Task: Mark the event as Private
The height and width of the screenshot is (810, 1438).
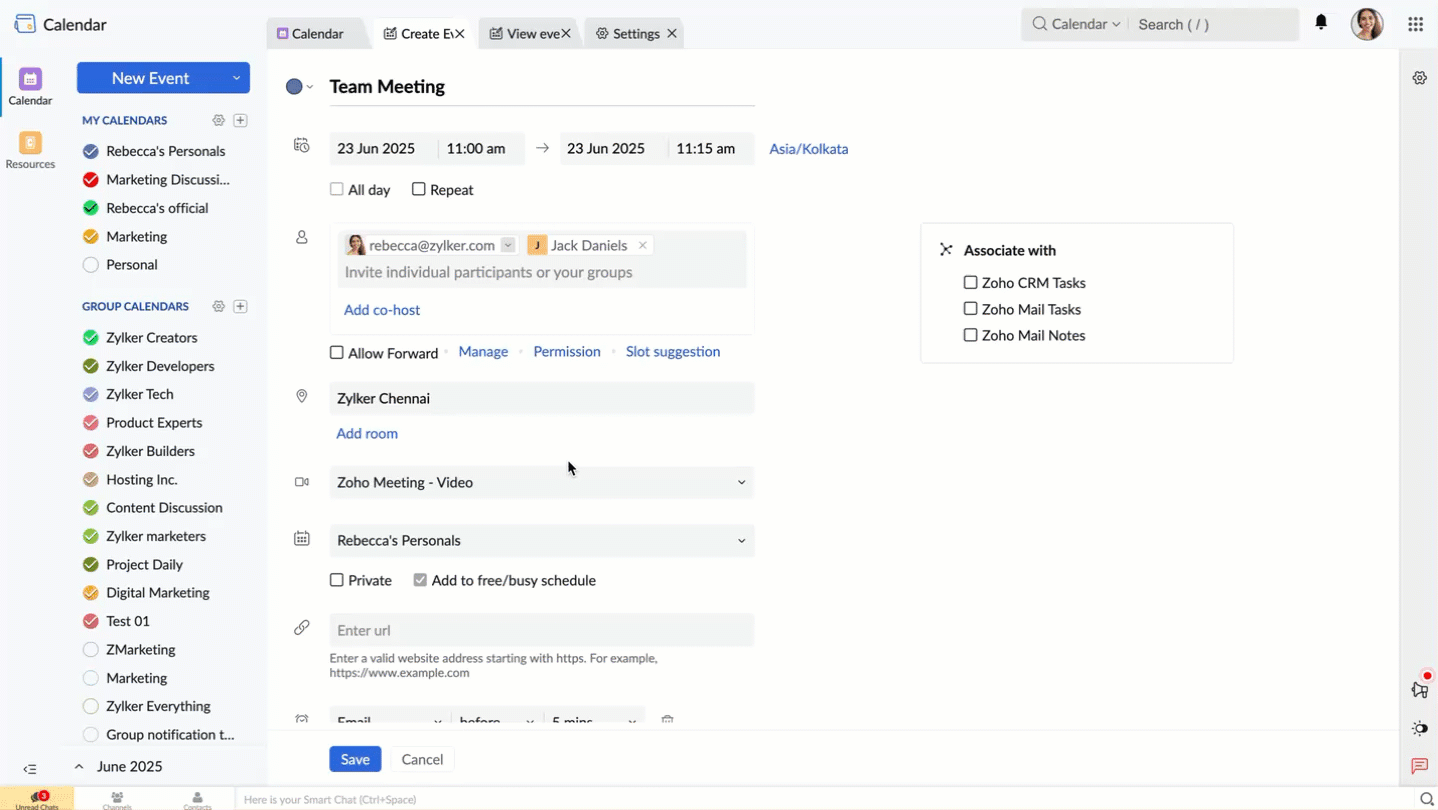Action: pos(336,580)
